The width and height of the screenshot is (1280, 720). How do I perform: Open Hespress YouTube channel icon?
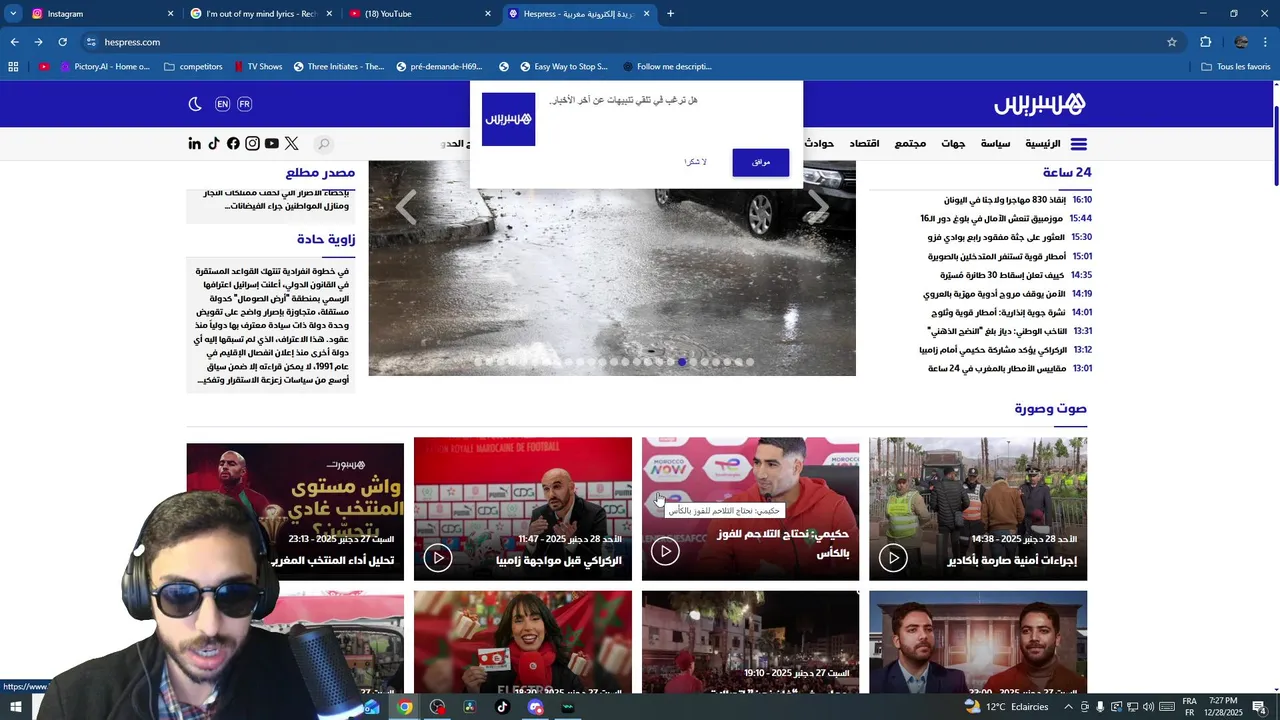[x=271, y=144]
